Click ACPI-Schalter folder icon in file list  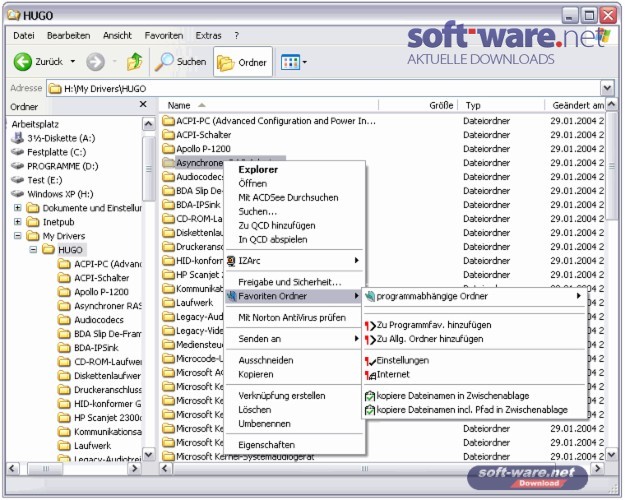tap(169, 135)
